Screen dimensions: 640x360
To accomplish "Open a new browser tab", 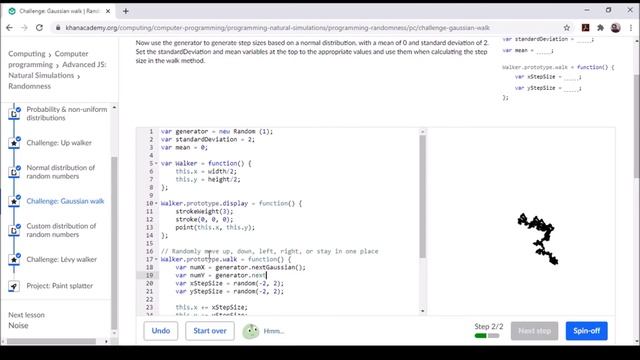I will point(126,11).
